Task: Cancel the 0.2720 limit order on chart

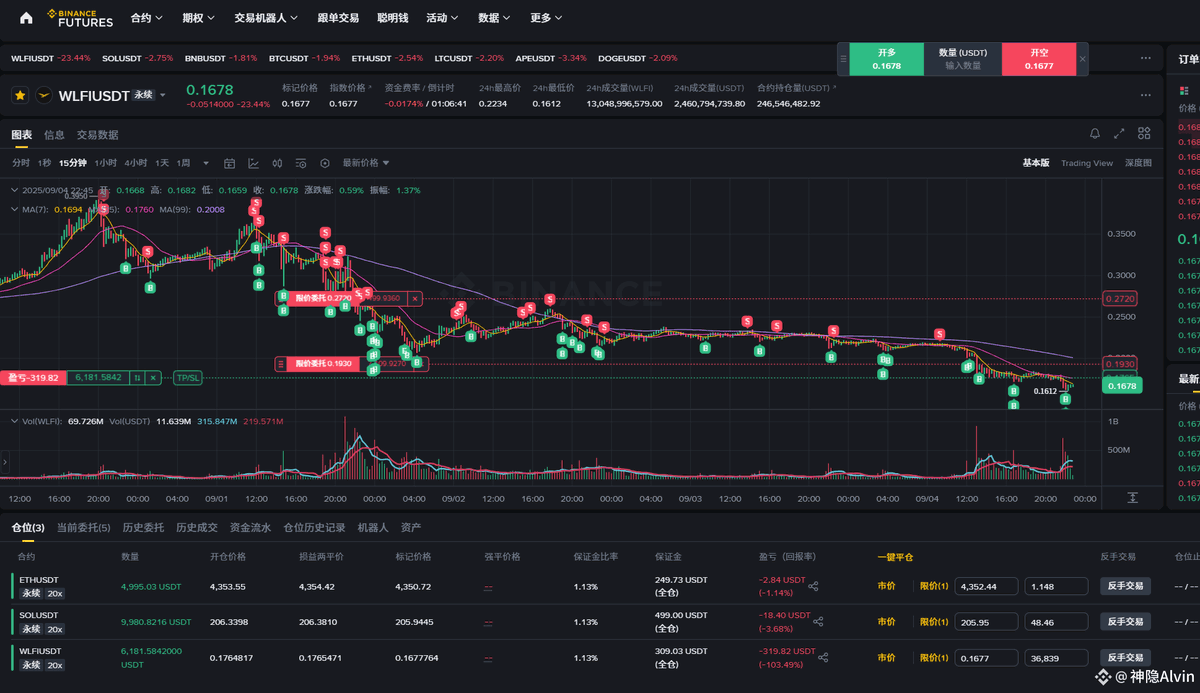Action: pos(415,298)
